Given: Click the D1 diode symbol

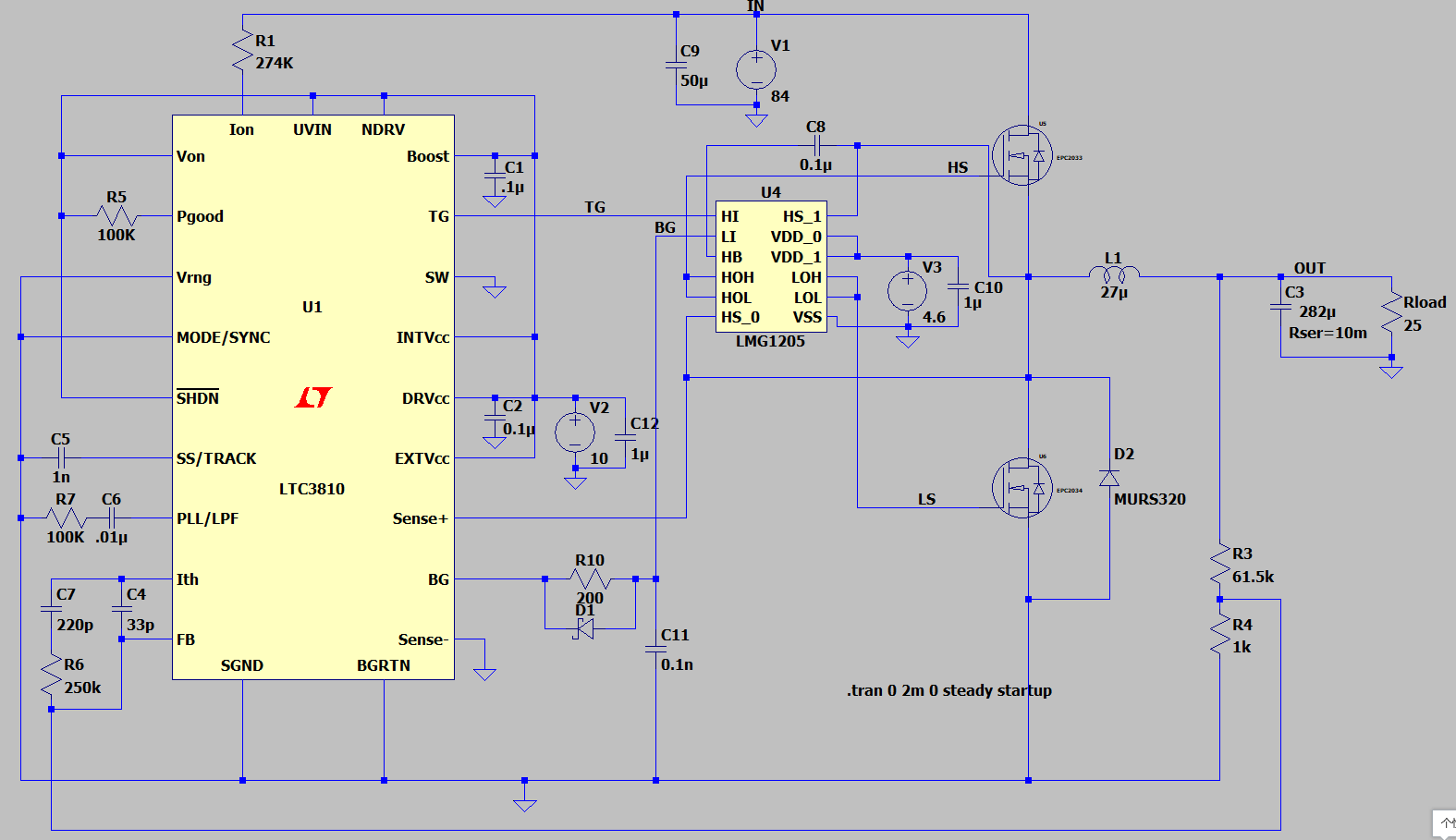Looking at the screenshot, I should pyautogui.click(x=584, y=628).
